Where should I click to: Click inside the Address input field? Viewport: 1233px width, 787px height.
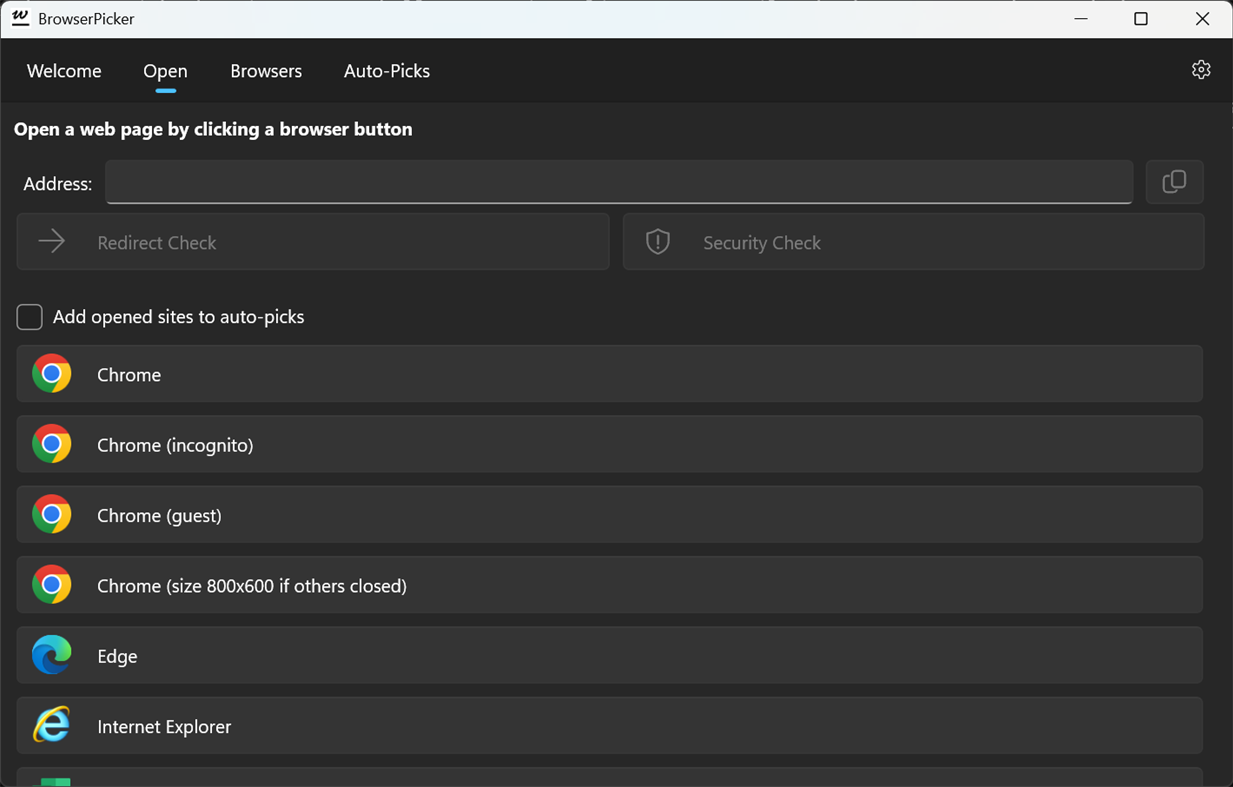click(x=618, y=182)
